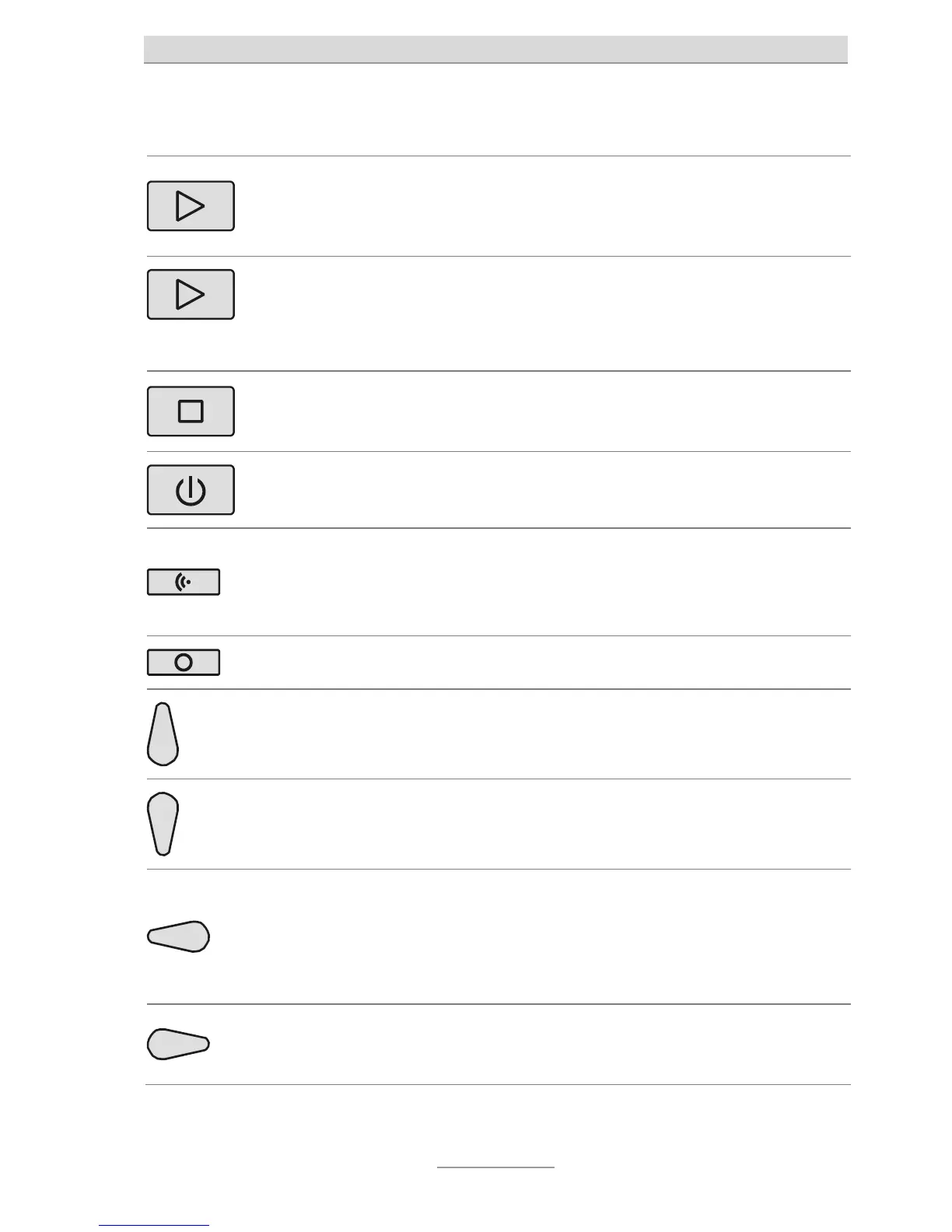952x1232 pixels.
Task: Click the gray table header bar
Action: (495, 49)
